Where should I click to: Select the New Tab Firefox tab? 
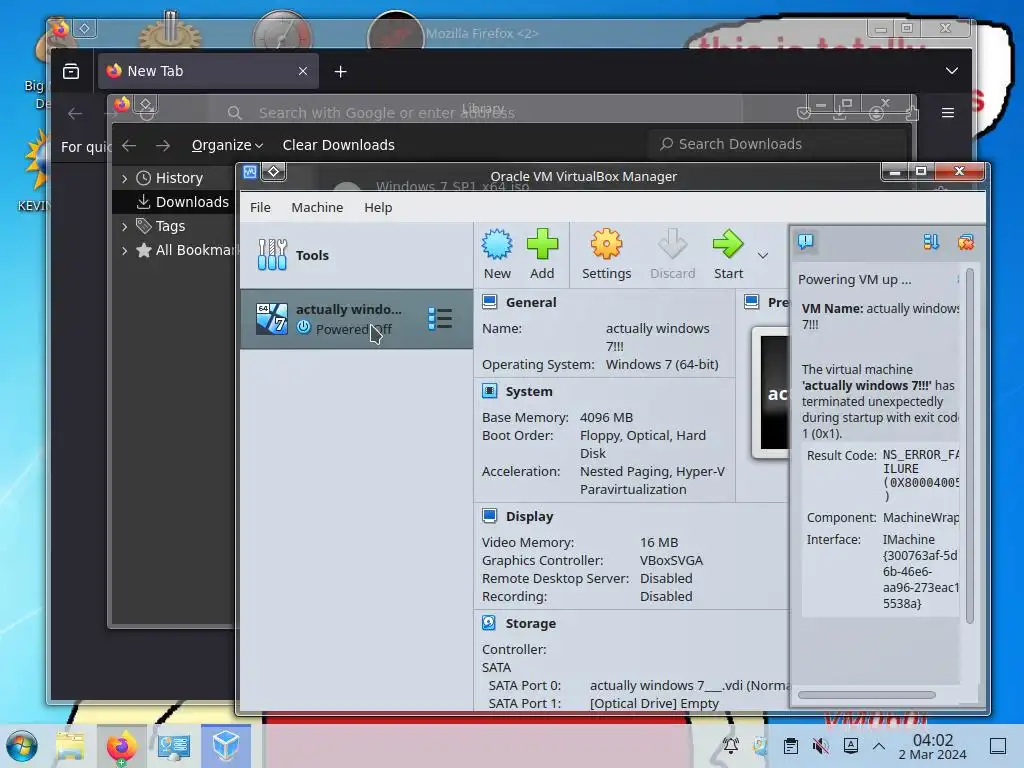click(x=208, y=71)
